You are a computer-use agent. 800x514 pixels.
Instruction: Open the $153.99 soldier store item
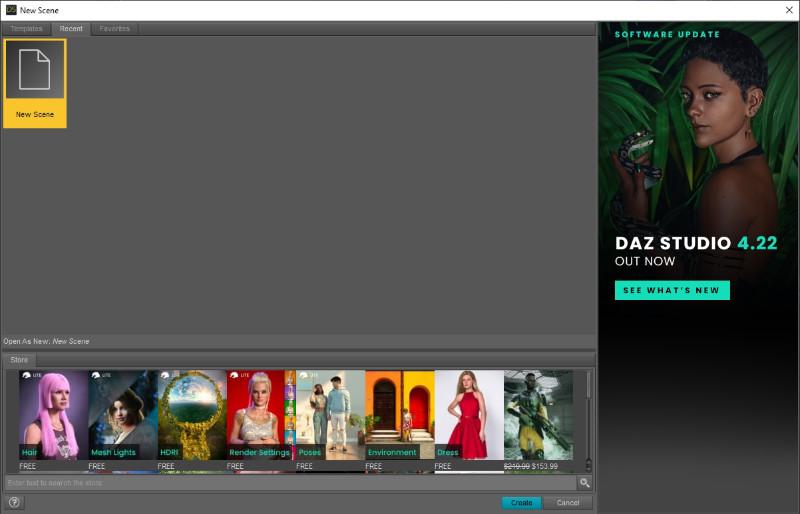coord(538,415)
